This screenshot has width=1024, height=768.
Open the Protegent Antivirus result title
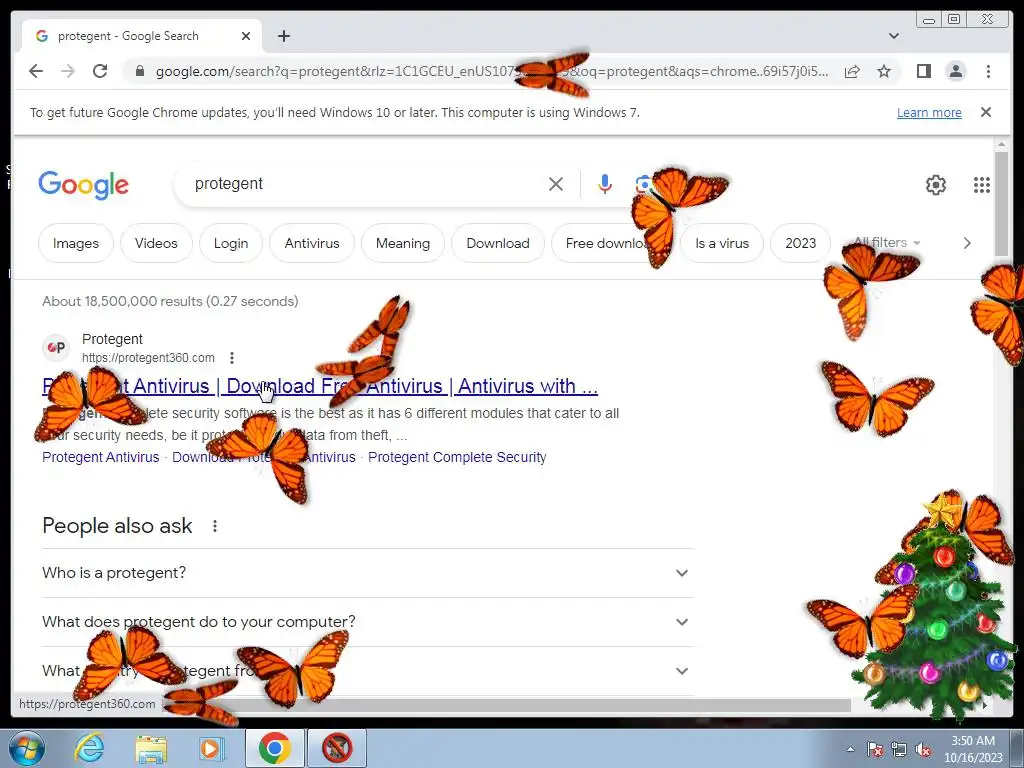click(x=320, y=386)
